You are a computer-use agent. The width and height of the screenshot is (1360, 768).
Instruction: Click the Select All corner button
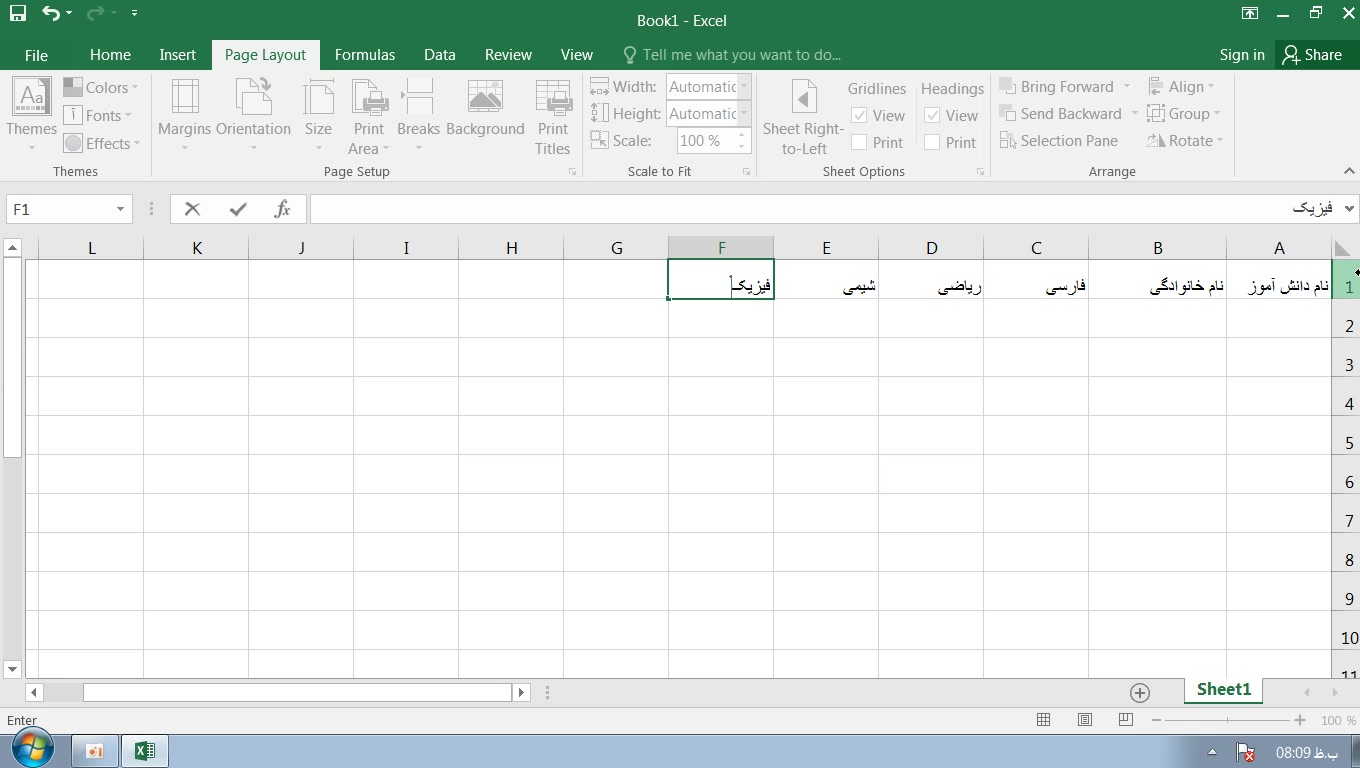(1343, 248)
